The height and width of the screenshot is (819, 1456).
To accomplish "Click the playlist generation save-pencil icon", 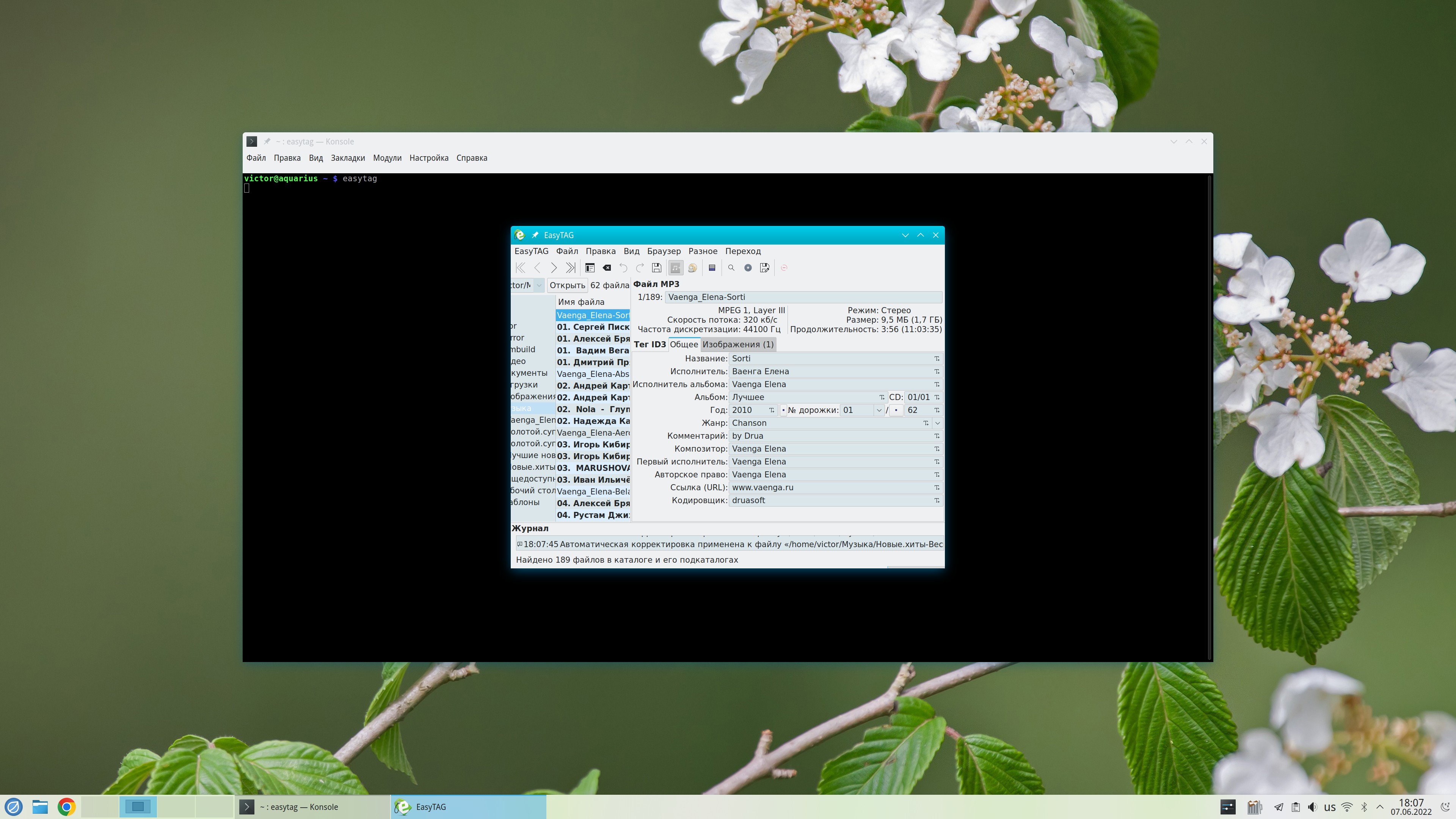I will pos(765,268).
